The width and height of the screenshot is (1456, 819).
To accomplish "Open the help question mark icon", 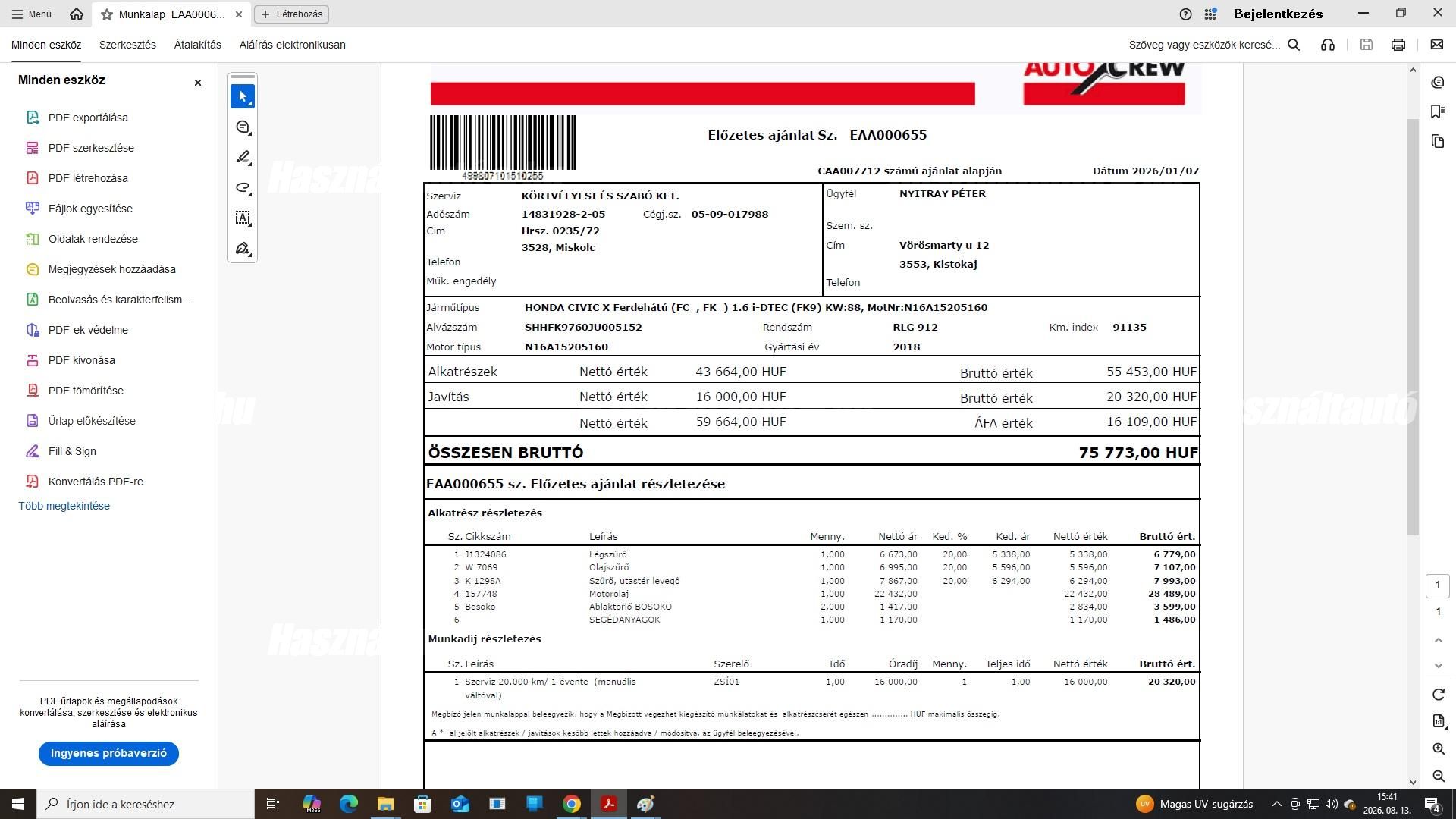I will [1186, 14].
